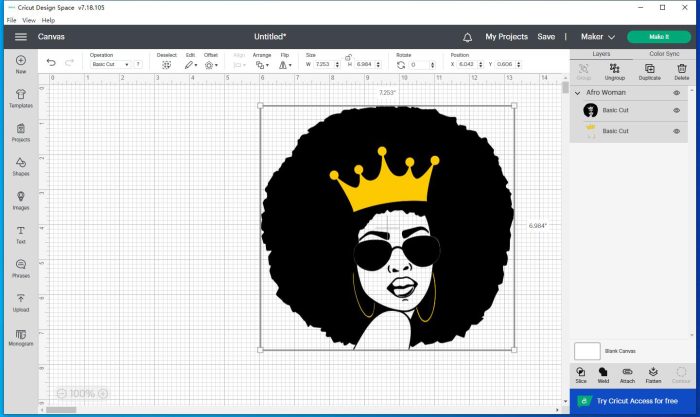Select the yellow crown layer thumbnail
Viewport: 700px width, 417px height.
(590, 131)
